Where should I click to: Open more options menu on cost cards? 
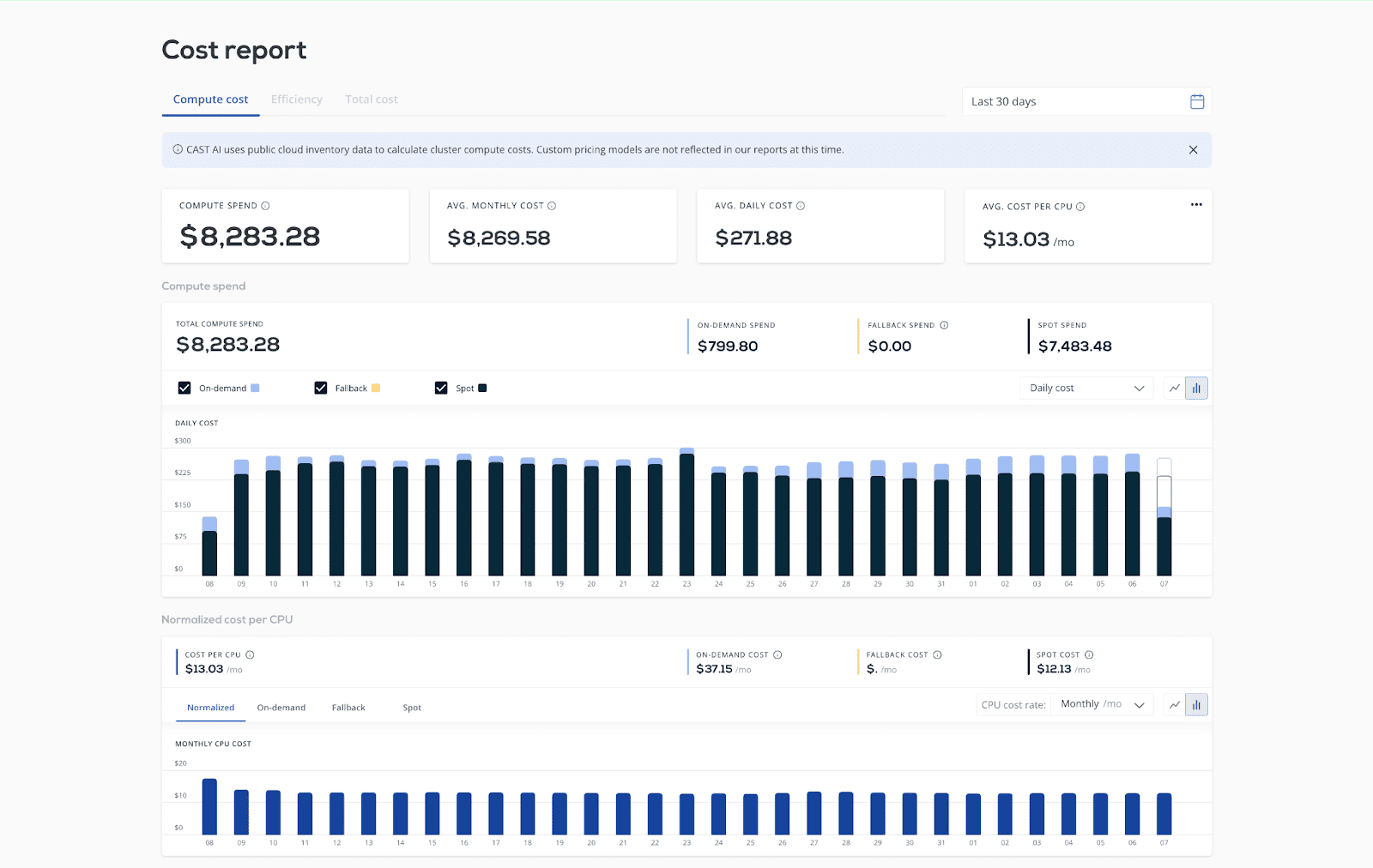point(1196,204)
